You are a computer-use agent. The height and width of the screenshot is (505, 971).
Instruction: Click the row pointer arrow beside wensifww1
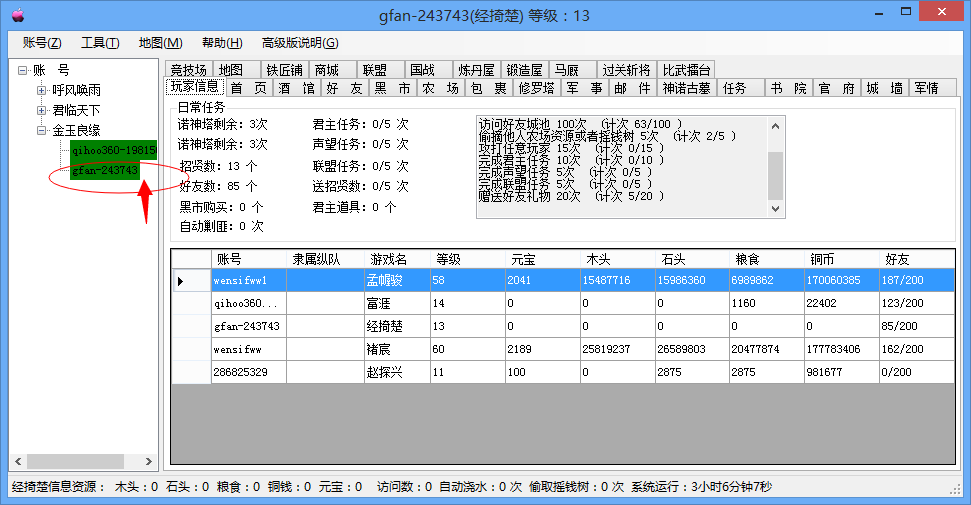(181, 281)
